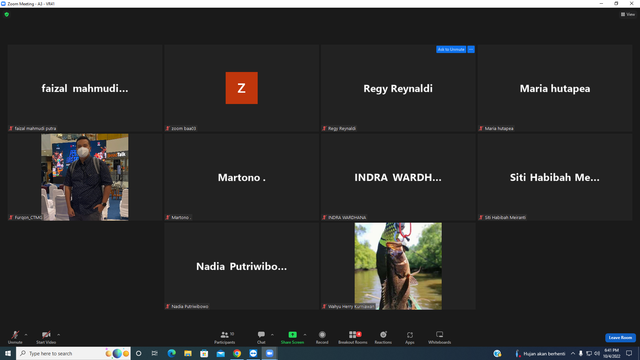
Task: Click Leave Room button
Action: 620,338
